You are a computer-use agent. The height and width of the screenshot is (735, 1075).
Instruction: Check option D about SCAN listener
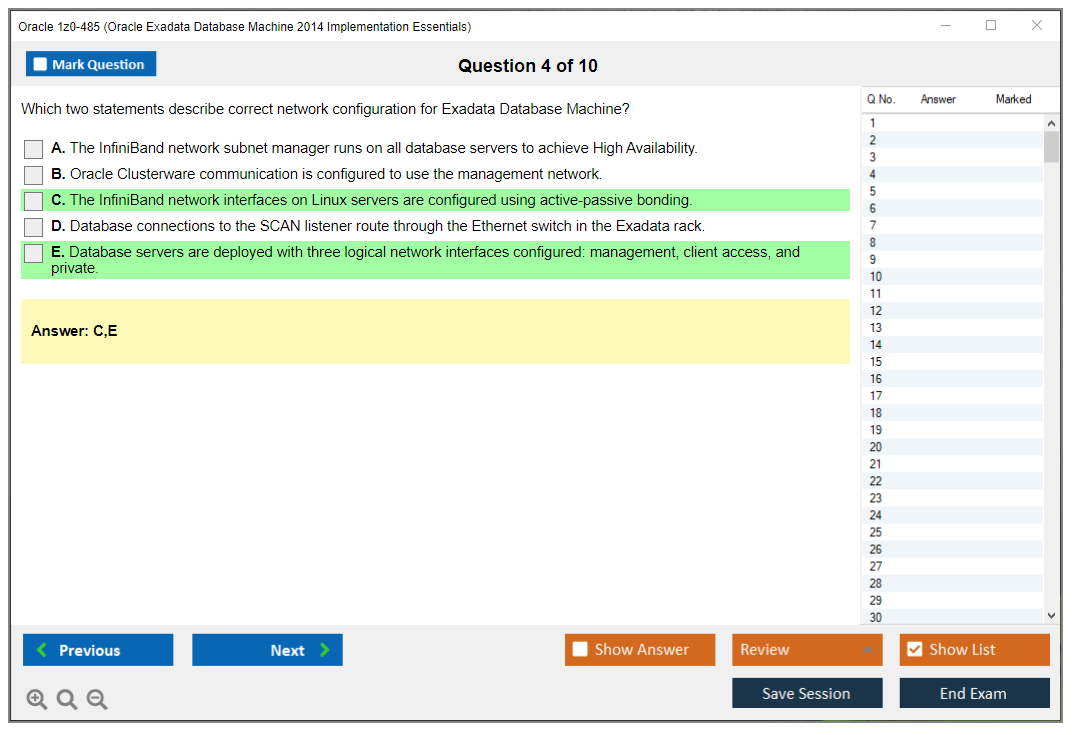[x=34, y=227]
